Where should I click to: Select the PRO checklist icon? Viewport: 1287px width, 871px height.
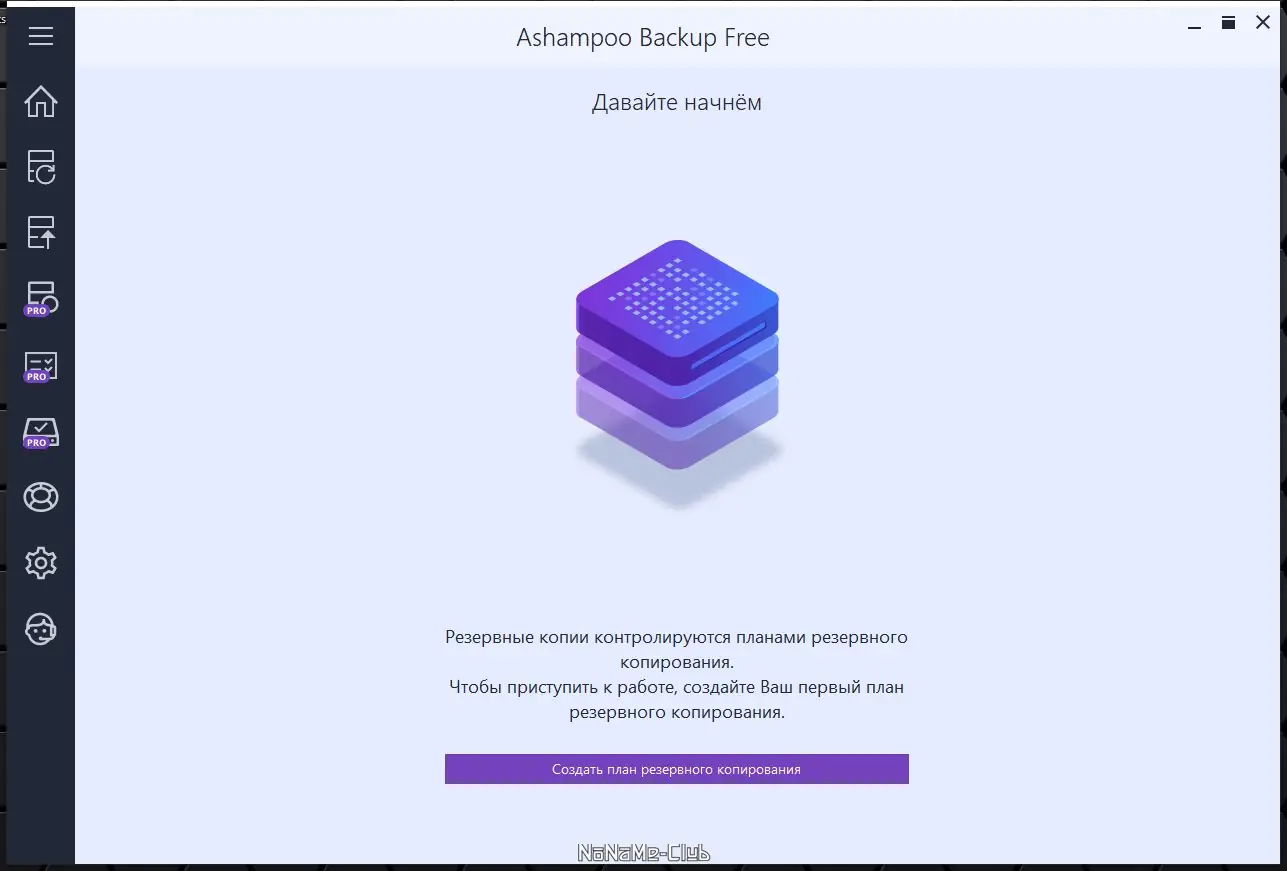click(x=41, y=366)
